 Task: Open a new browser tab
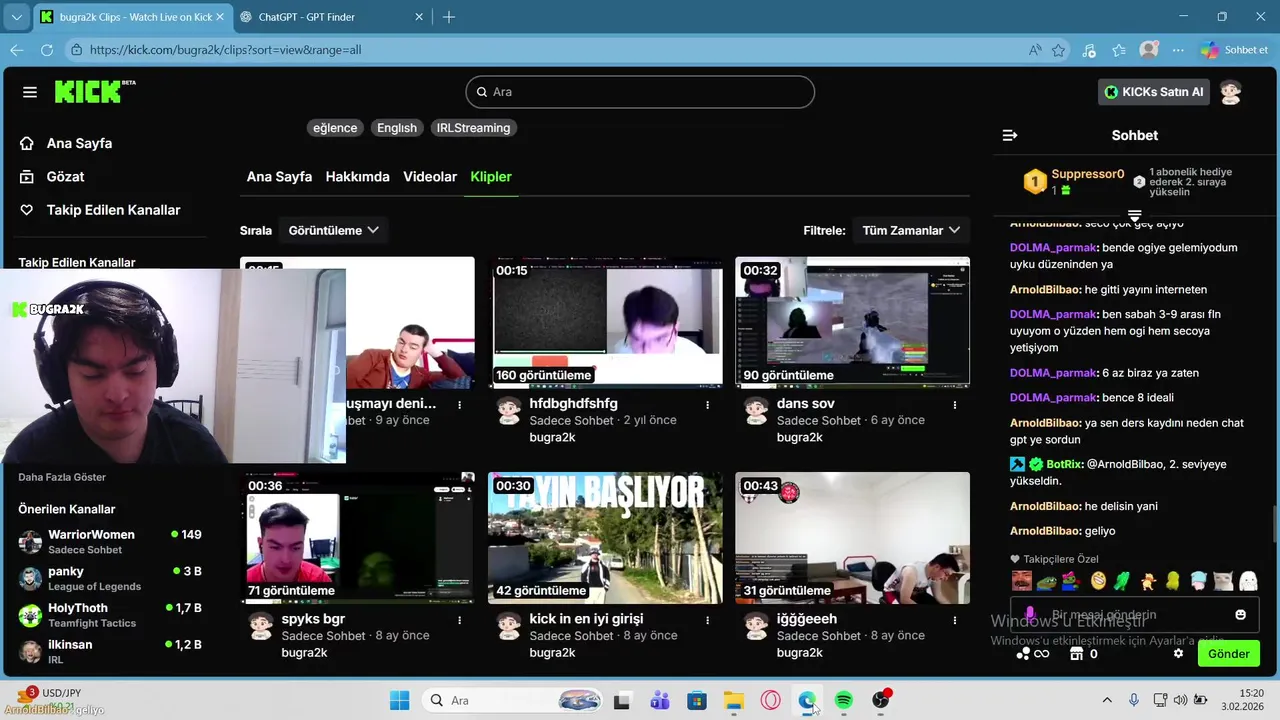point(449,17)
